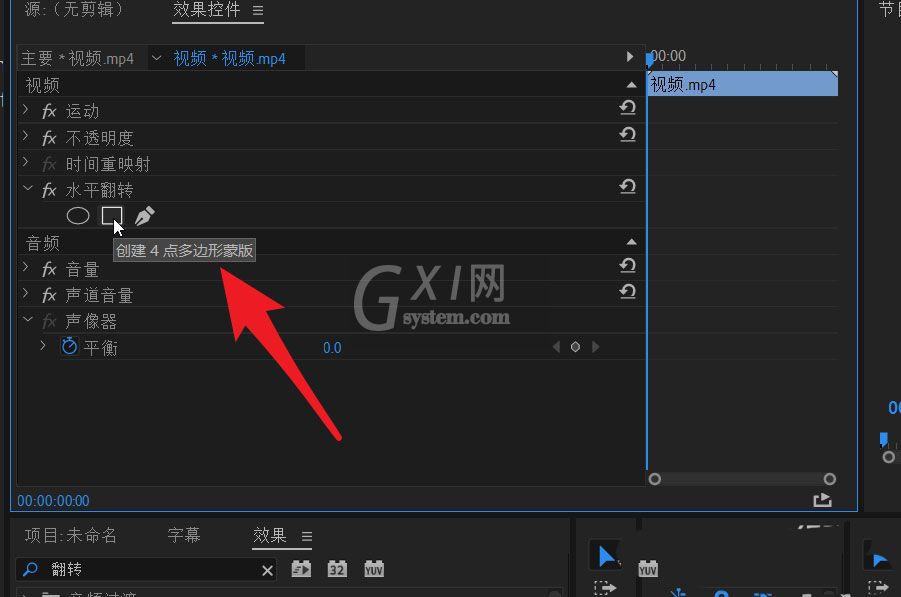Toggle the 音量 fx effect switch

tap(49, 269)
